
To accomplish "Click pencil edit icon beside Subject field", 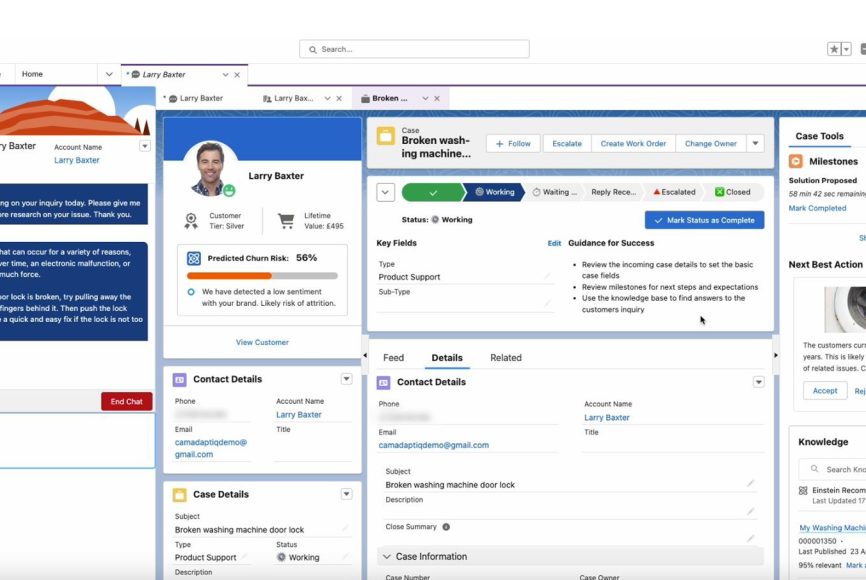I will pos(750,483).
